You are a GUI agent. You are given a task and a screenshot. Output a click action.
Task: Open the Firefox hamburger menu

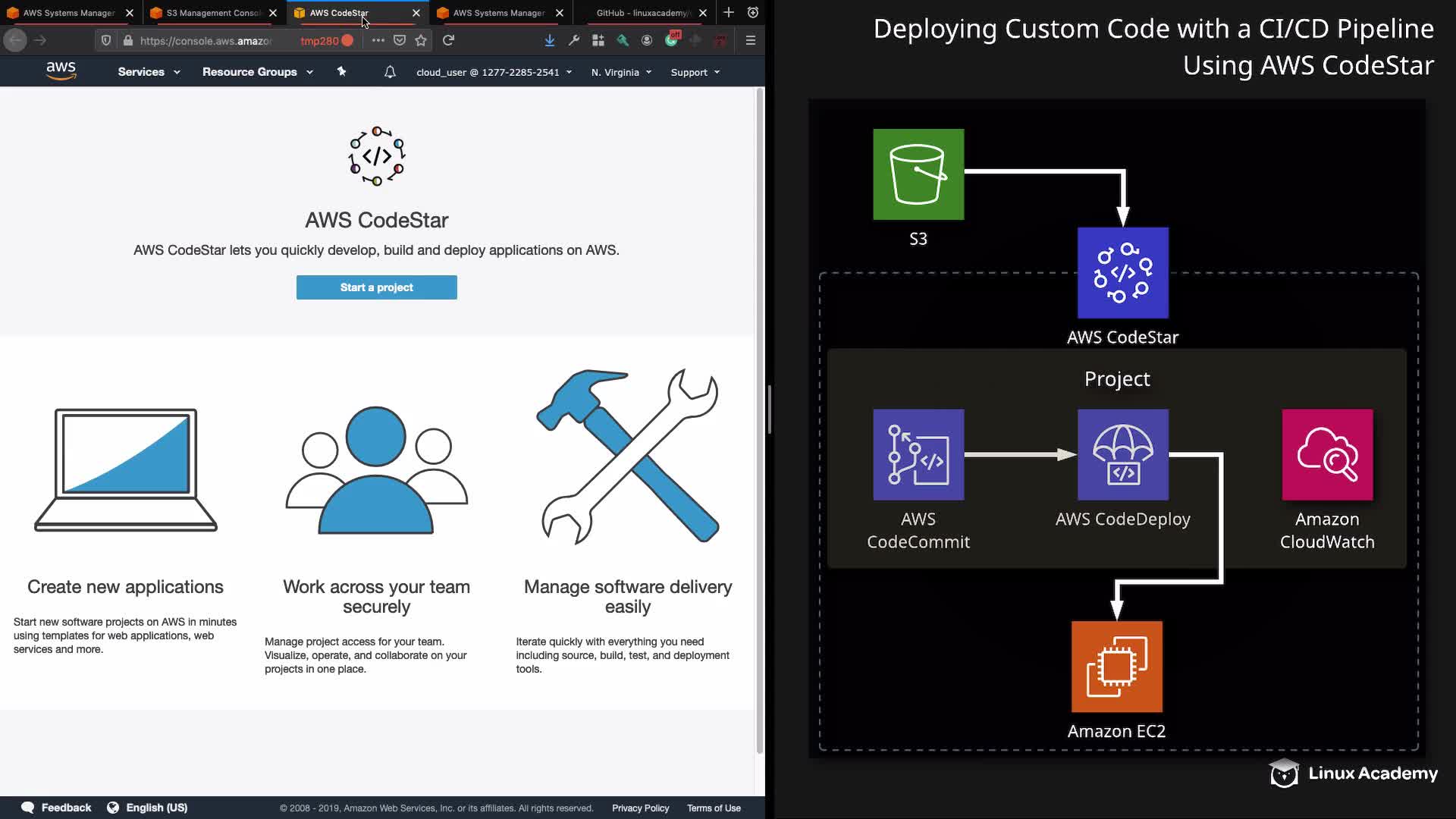(750, 40)
